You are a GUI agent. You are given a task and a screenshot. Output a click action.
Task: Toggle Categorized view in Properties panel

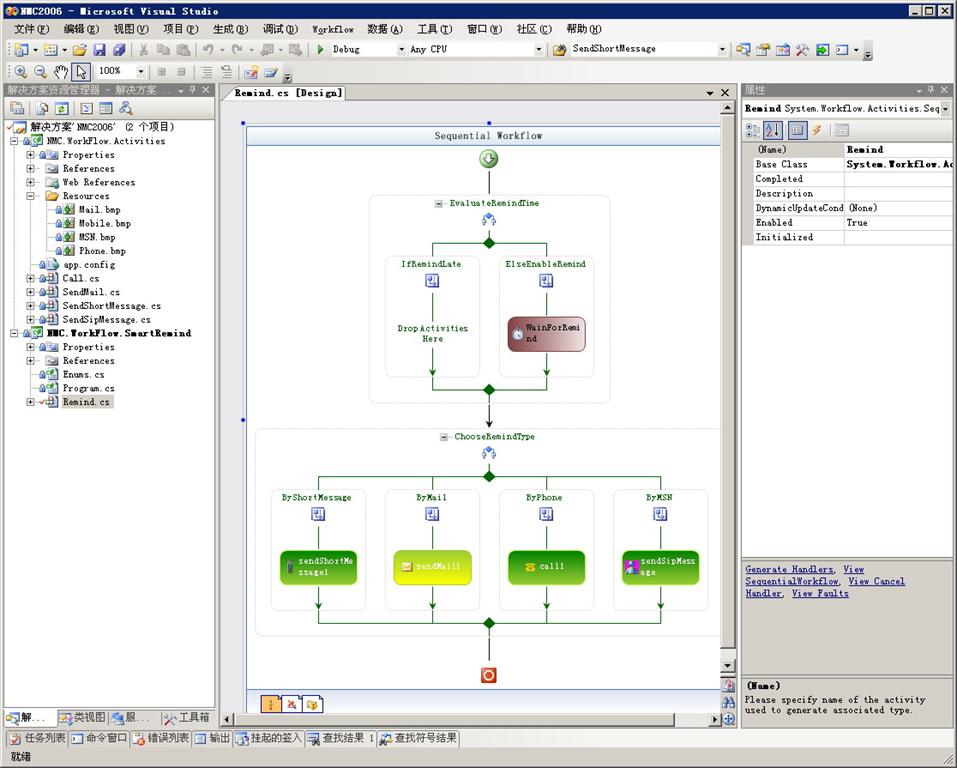[753, 130]
